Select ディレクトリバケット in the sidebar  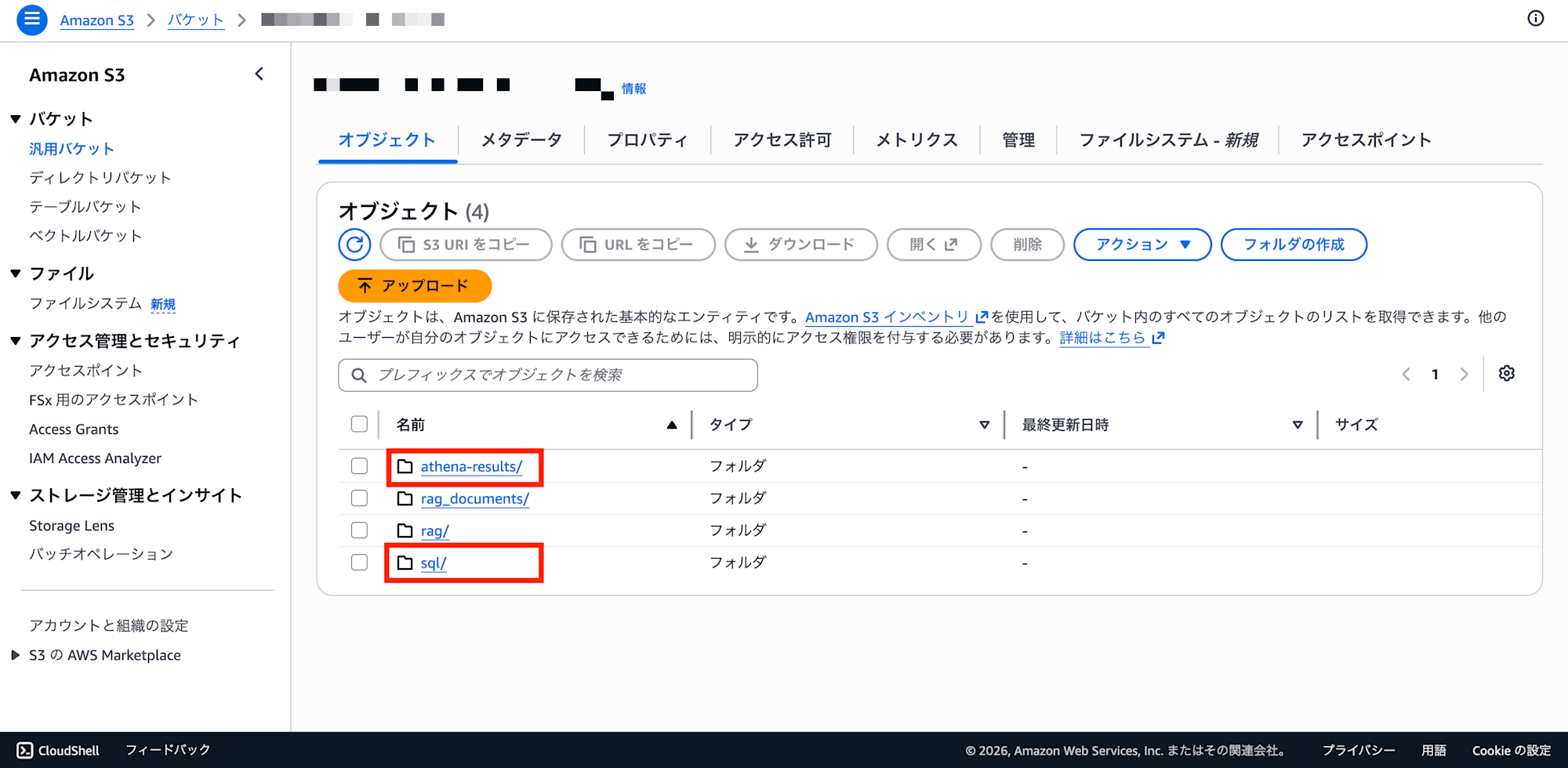coord(100,178)
